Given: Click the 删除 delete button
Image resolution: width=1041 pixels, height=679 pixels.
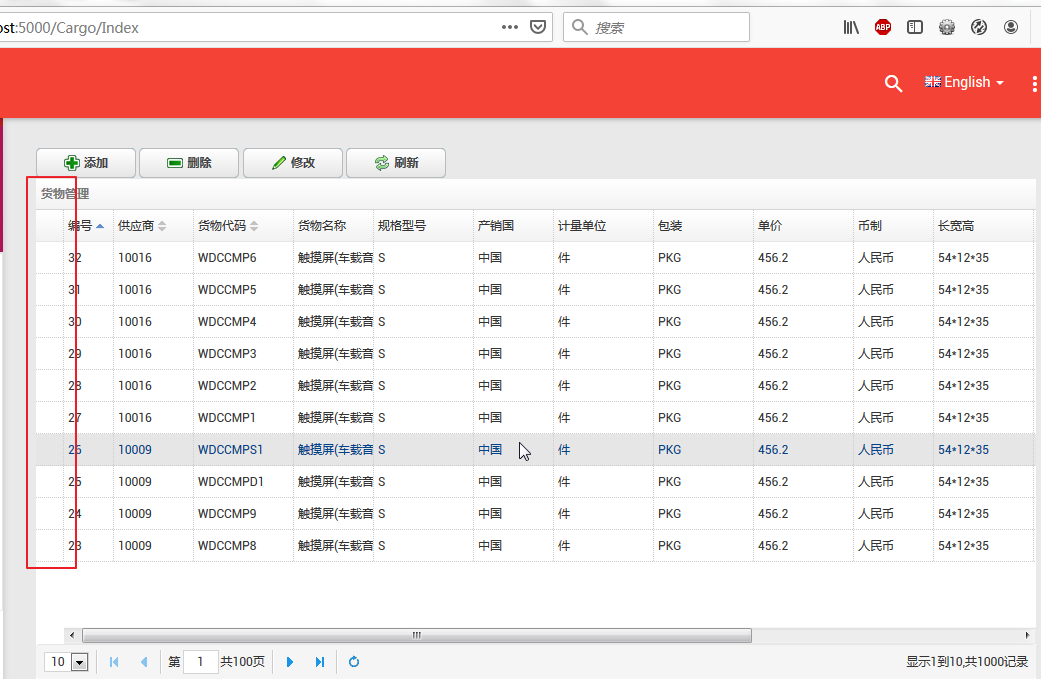Looking at the screenshot, I should pos(189,162).
